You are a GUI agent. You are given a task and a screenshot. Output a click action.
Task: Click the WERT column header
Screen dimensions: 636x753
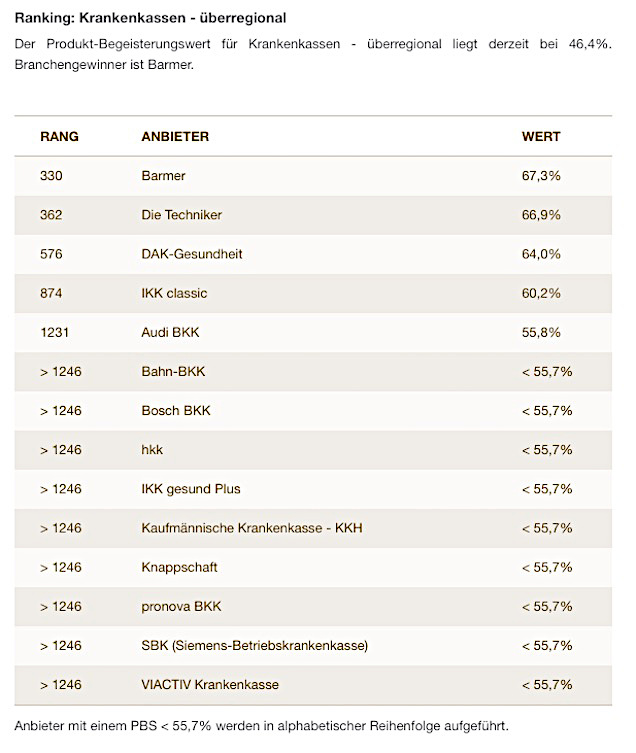[541, 136]
